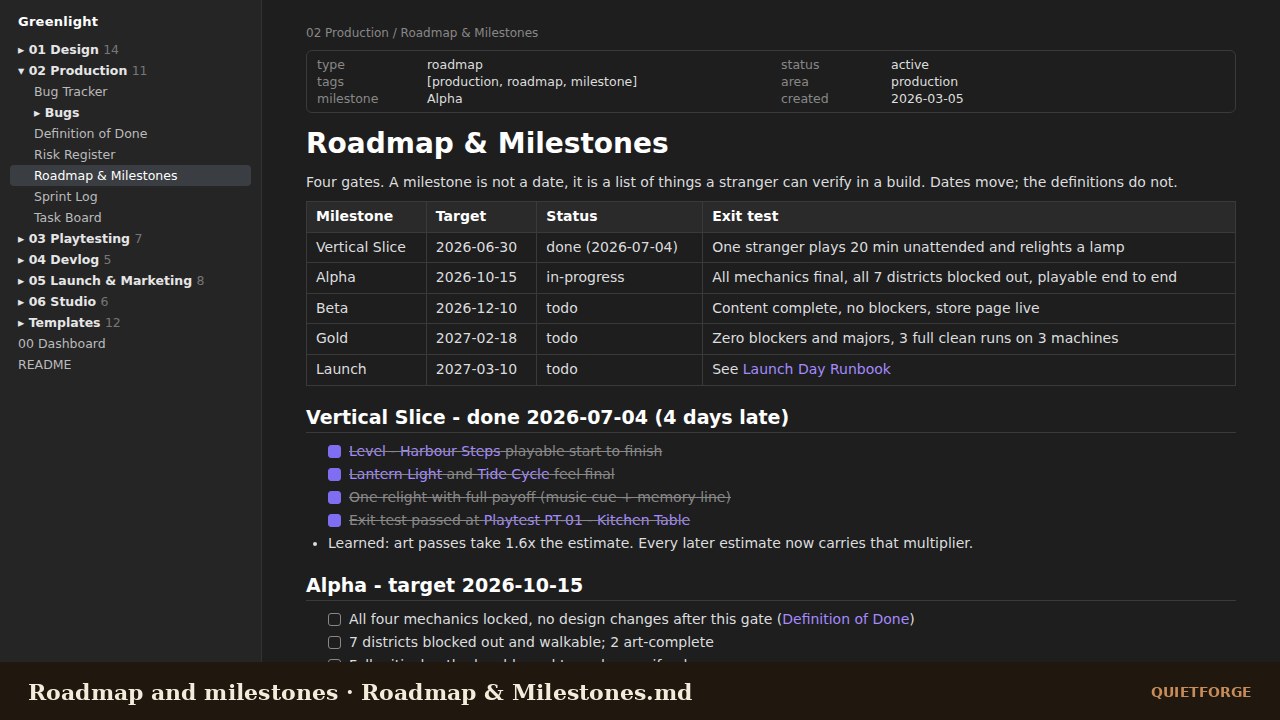Open the Bug Tracker note
The image size is (1280, 720).
point(70,92)
